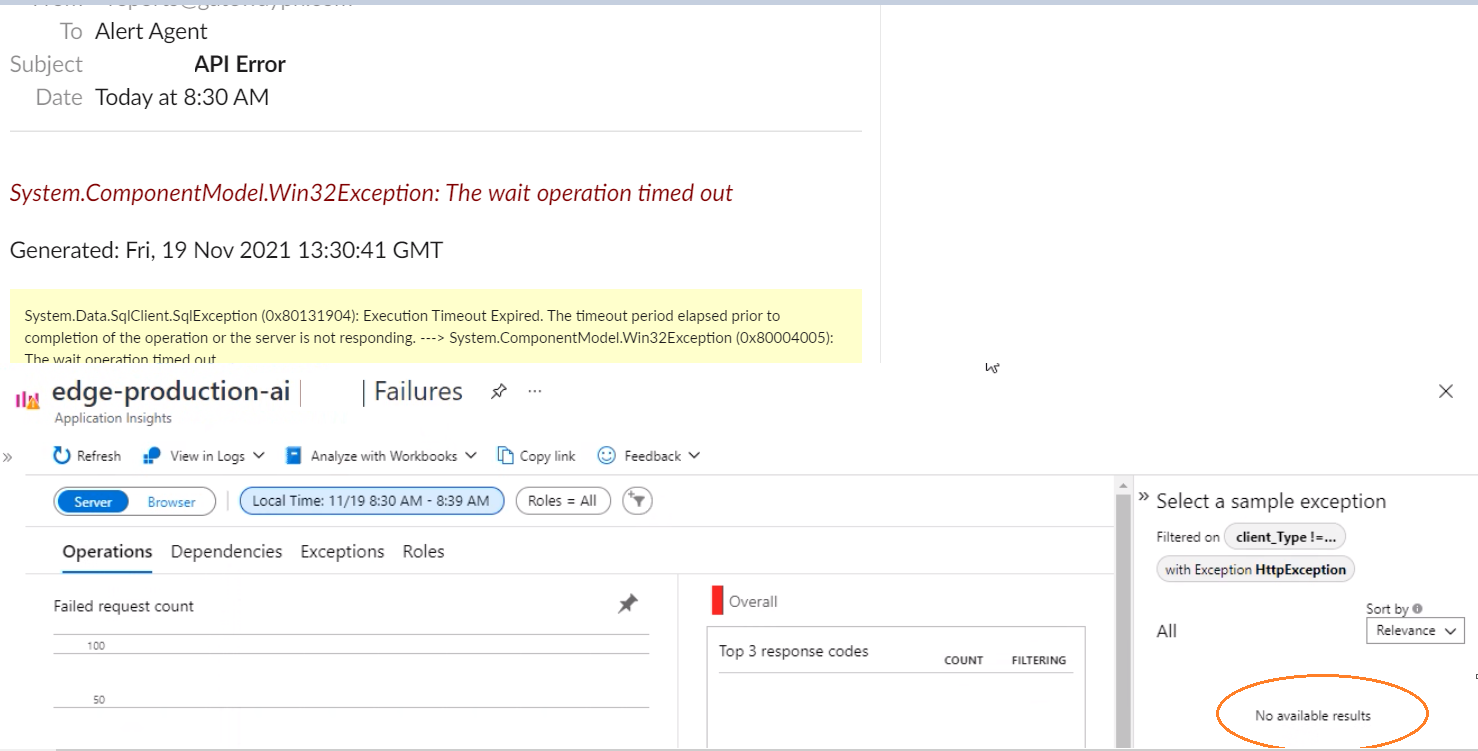The width and height of the screenshot is (1478, 751).
Task: Click the Top 3 response codes heading
Action: click(x=794, y=651)
